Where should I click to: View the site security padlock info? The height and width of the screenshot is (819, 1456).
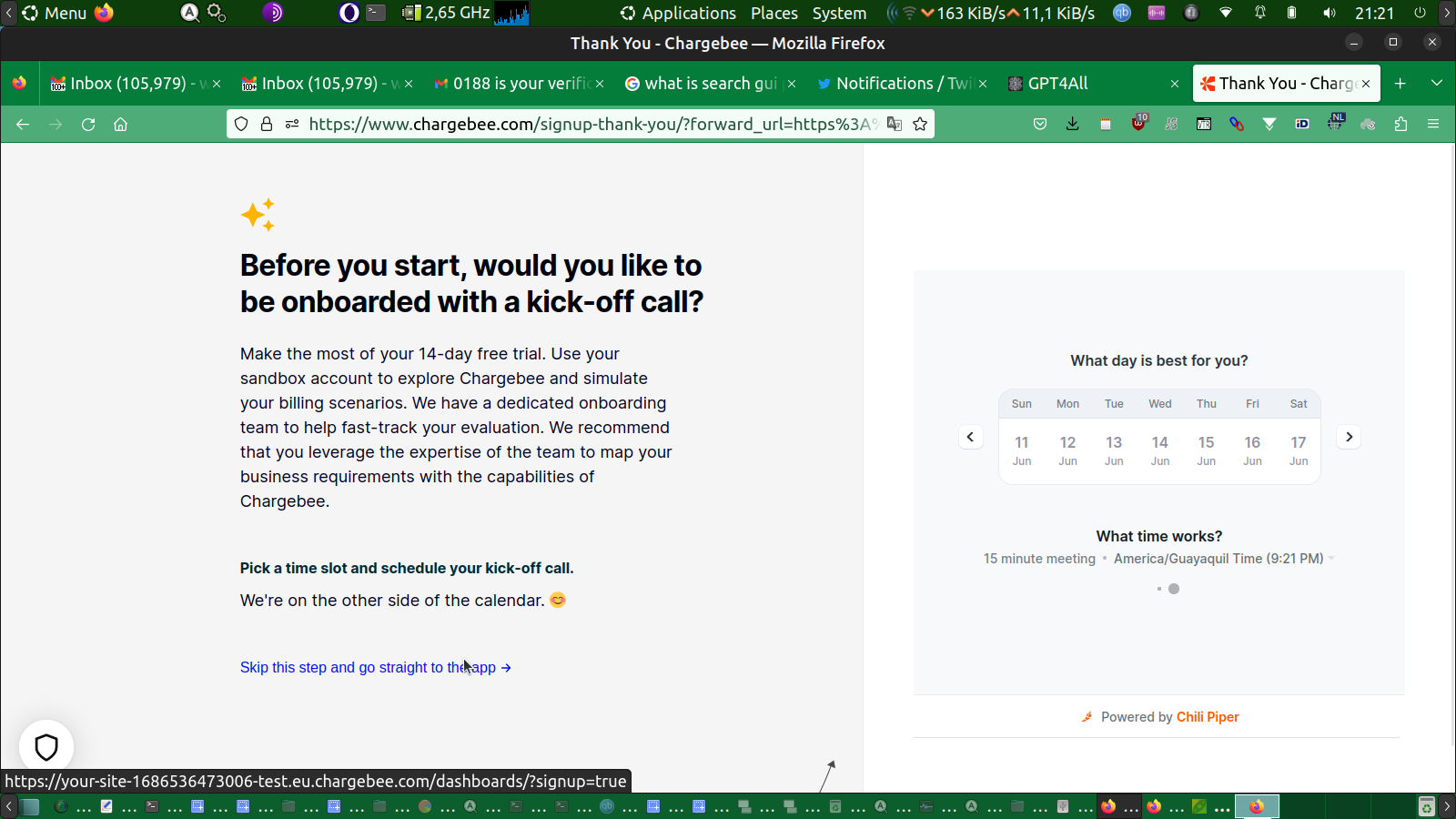pos(267,125)
